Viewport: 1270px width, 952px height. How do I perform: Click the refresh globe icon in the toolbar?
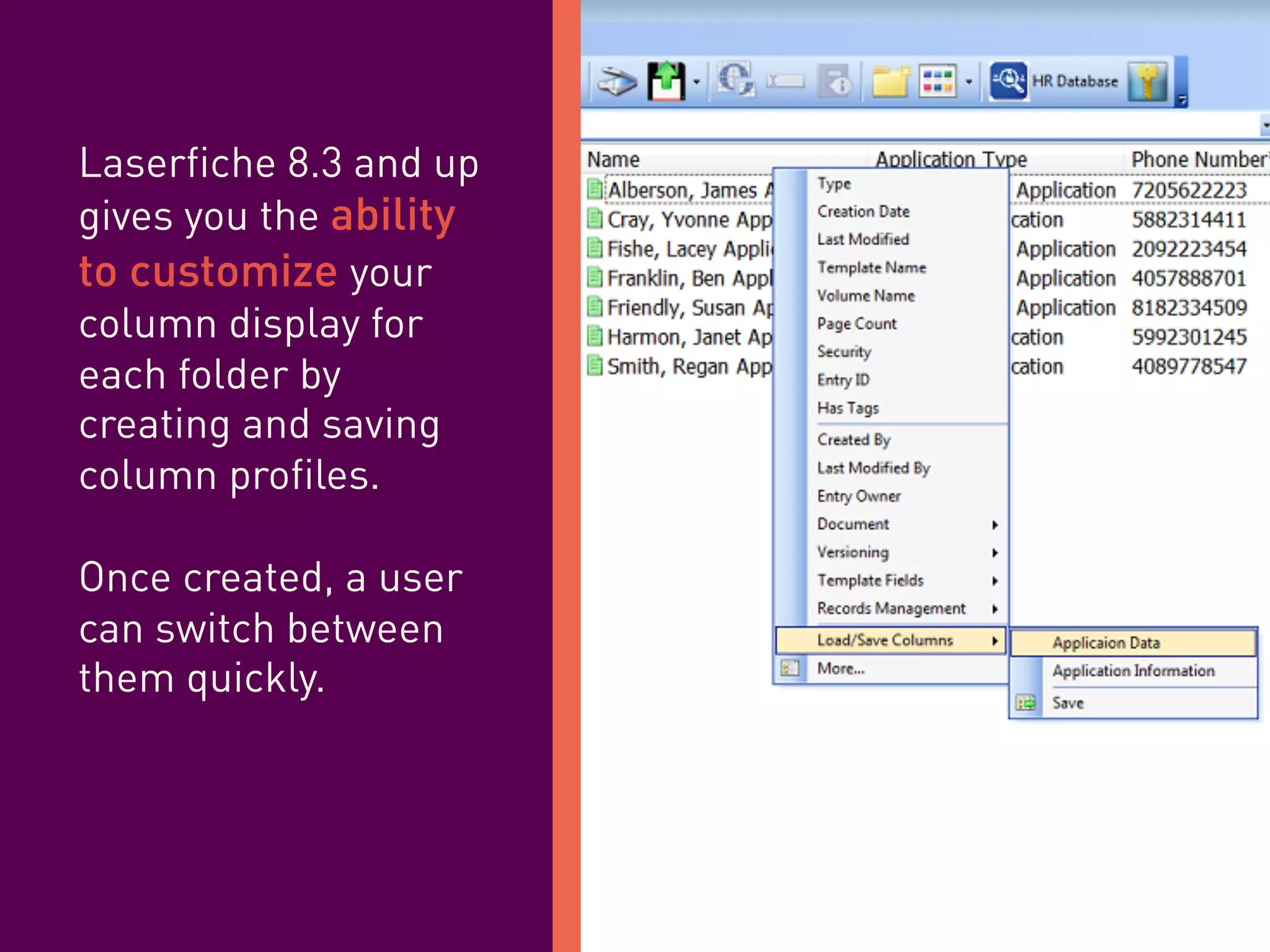pos(736,80)
